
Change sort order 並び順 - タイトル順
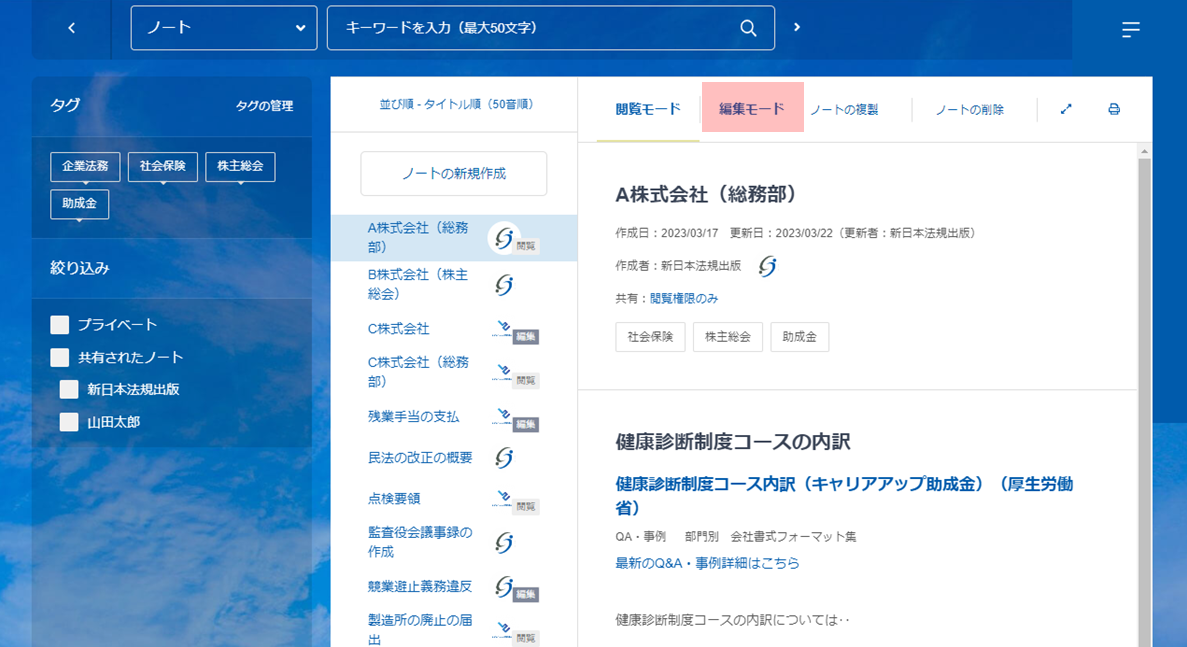(456, 104)
